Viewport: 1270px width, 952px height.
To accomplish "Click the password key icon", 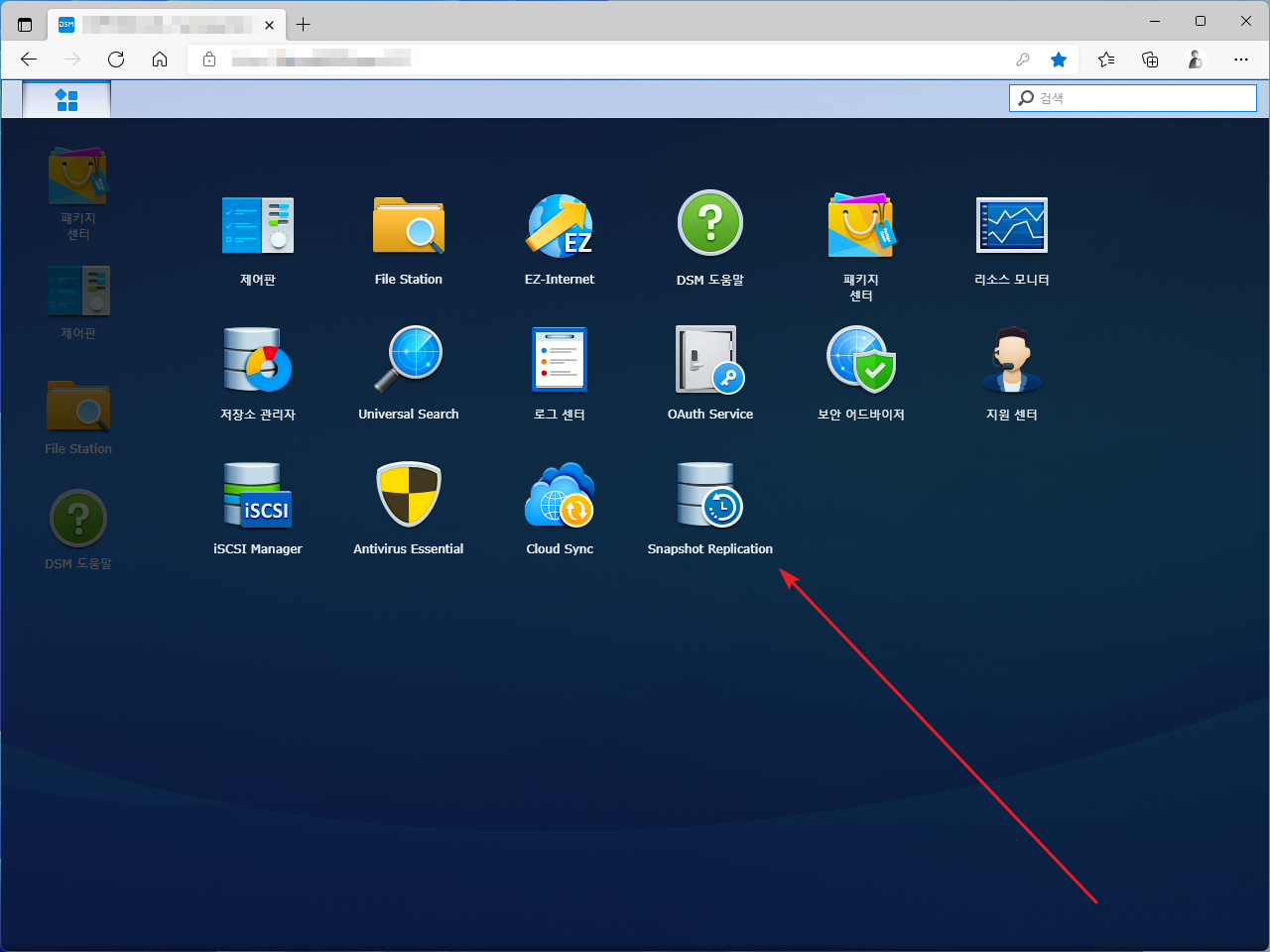I will pos(1023,59).
